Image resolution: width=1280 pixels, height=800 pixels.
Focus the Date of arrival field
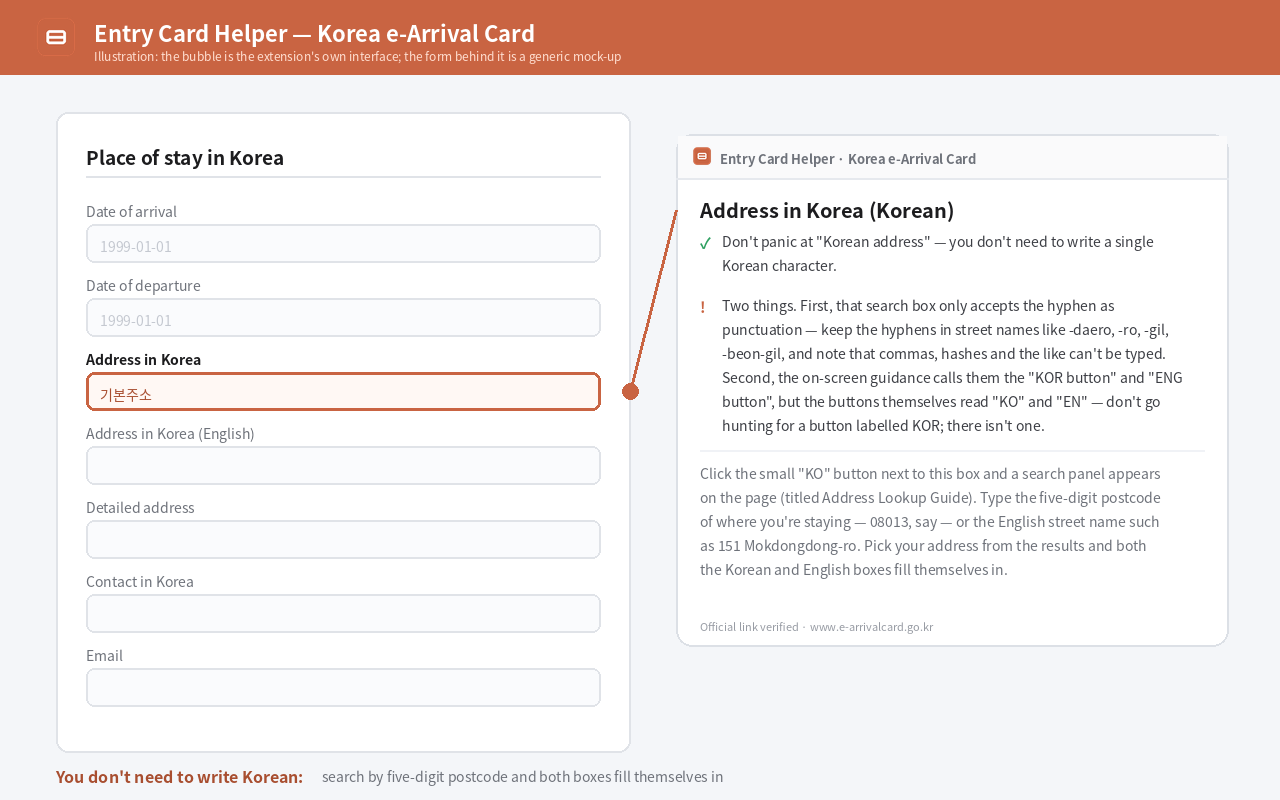[x=343, y=244]
